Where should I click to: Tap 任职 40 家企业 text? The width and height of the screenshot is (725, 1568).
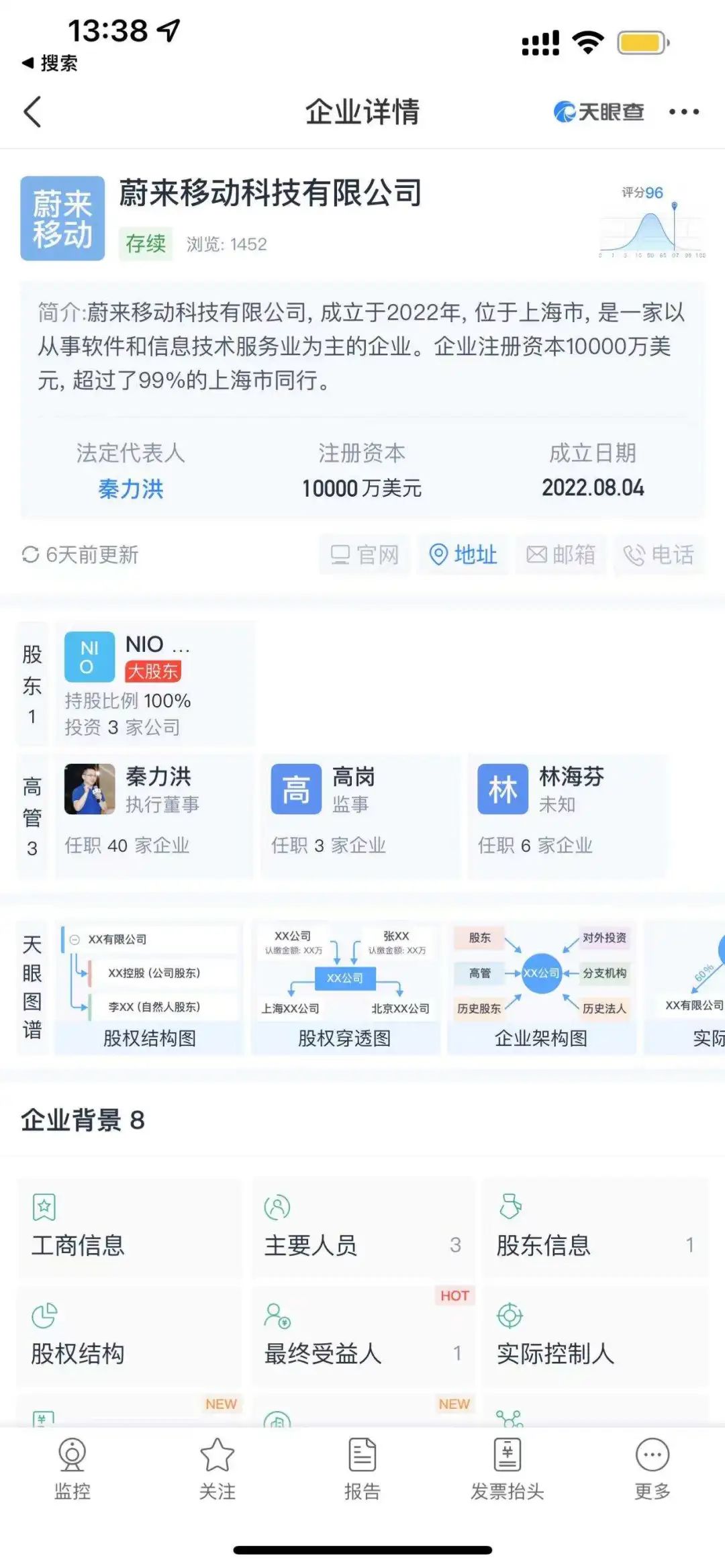click(x=127, y=845)
